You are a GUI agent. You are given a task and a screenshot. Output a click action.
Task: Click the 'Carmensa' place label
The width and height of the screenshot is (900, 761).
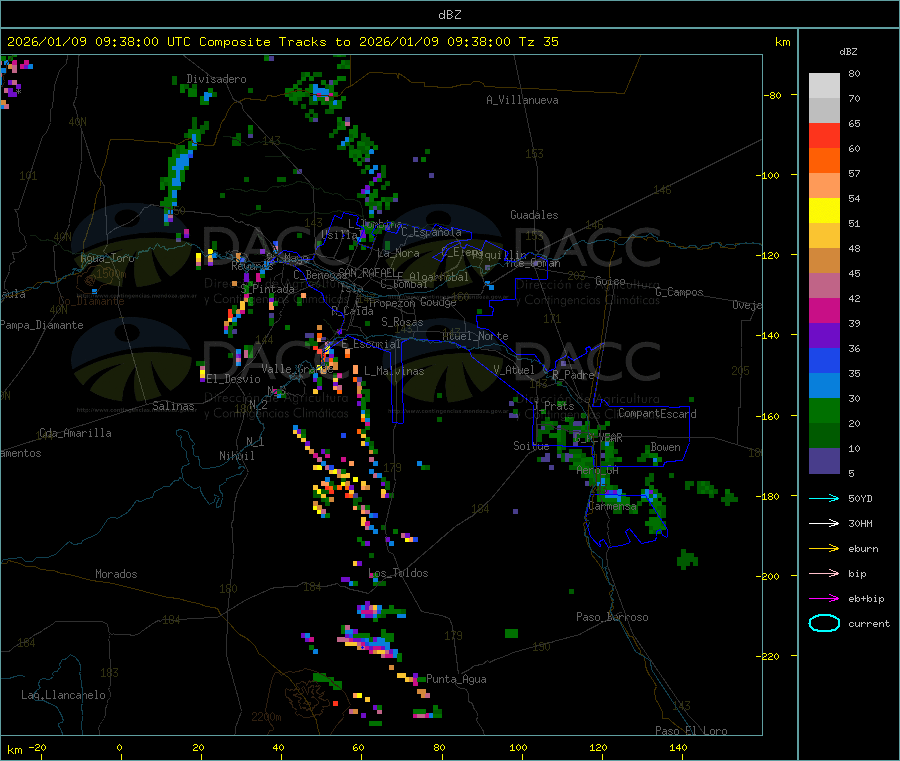click(612, 507)
